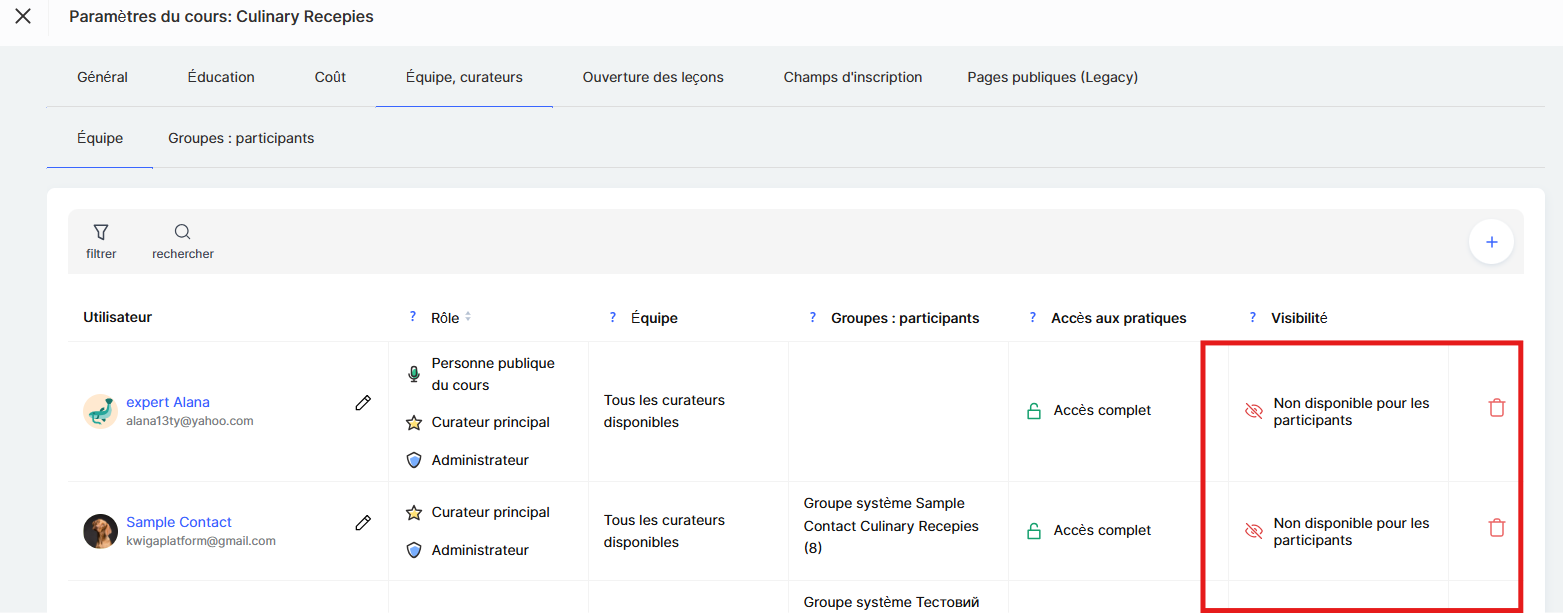Delete Sample Contact using trash icon
Image resolution: width=1563 pixels, height=613 pixels.
pos(1496,528)
